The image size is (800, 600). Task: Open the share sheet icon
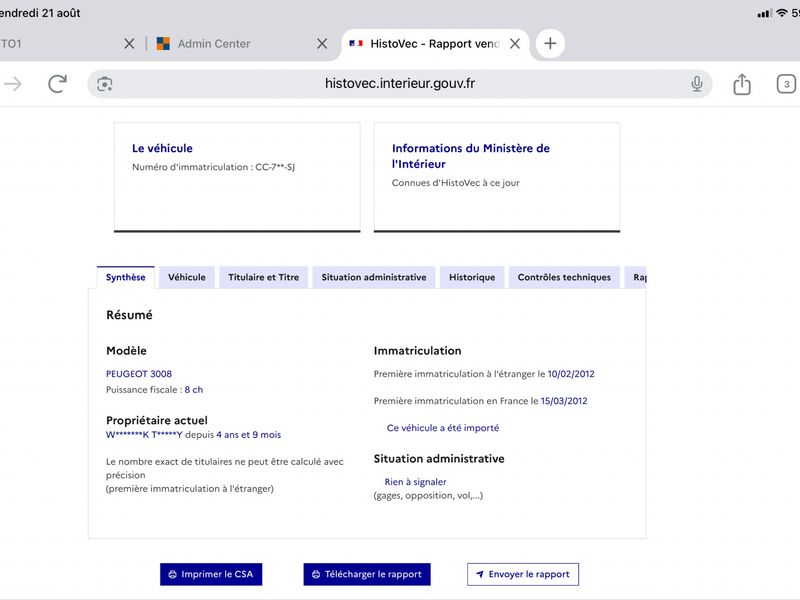(x=742, y=84)
